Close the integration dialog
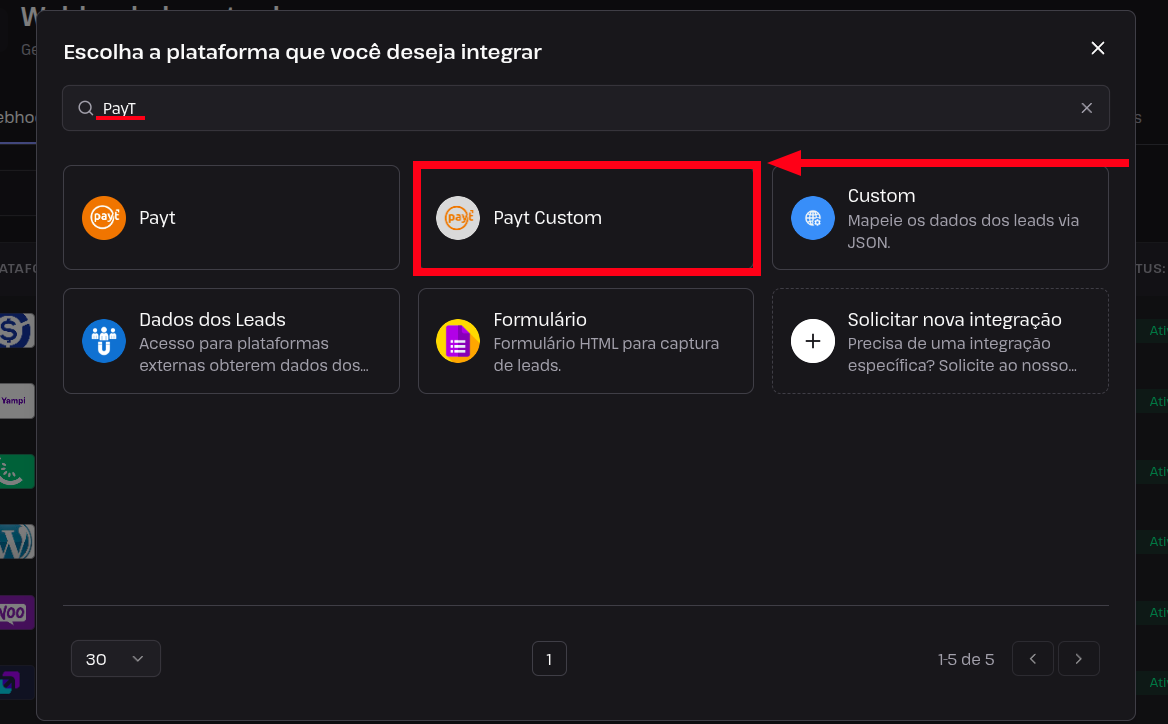This screenshot has height=724, width=1168. click(1098, 48)
